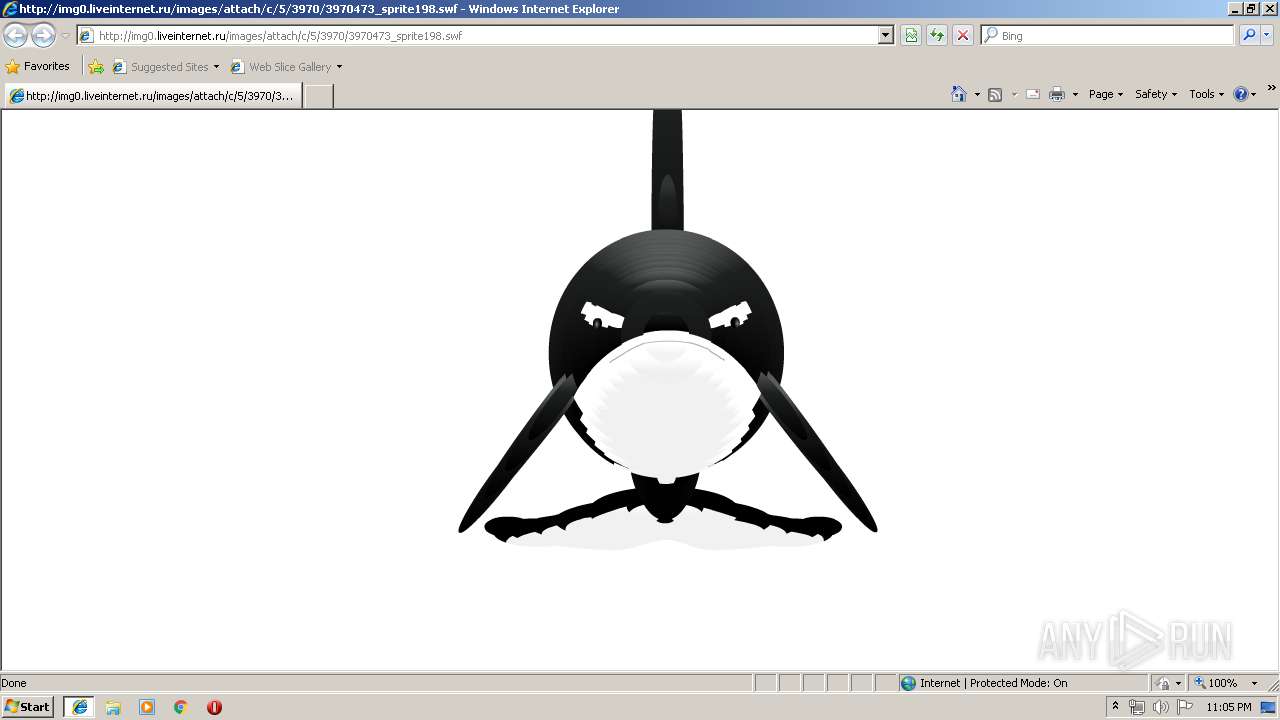1280x720 pixels.
Task: Click the Print printer icon
Action: point(1057,94)
